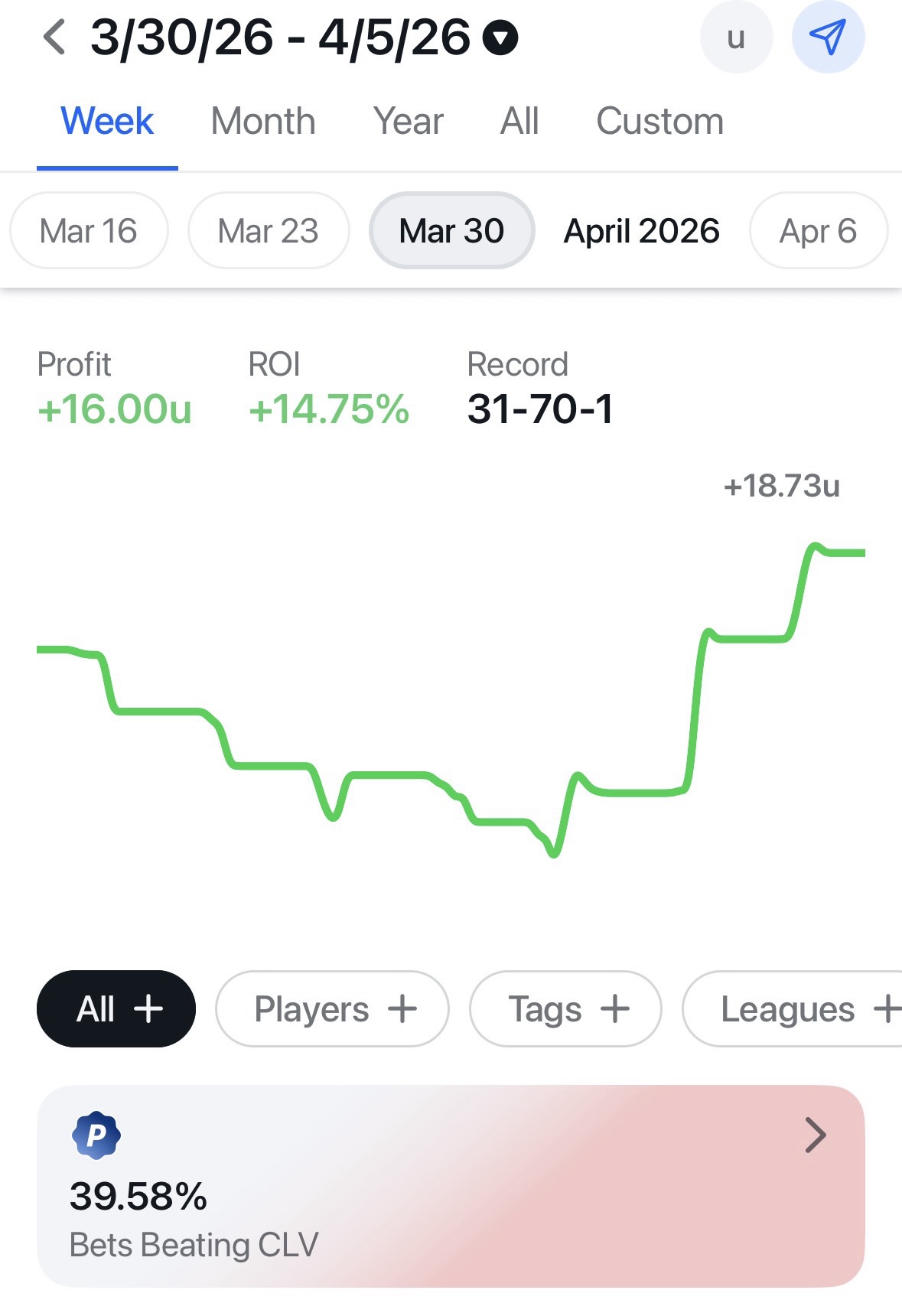902x1316 pixels.
Task: Tap the back arrow icon
Action: (x=54, y=37)
